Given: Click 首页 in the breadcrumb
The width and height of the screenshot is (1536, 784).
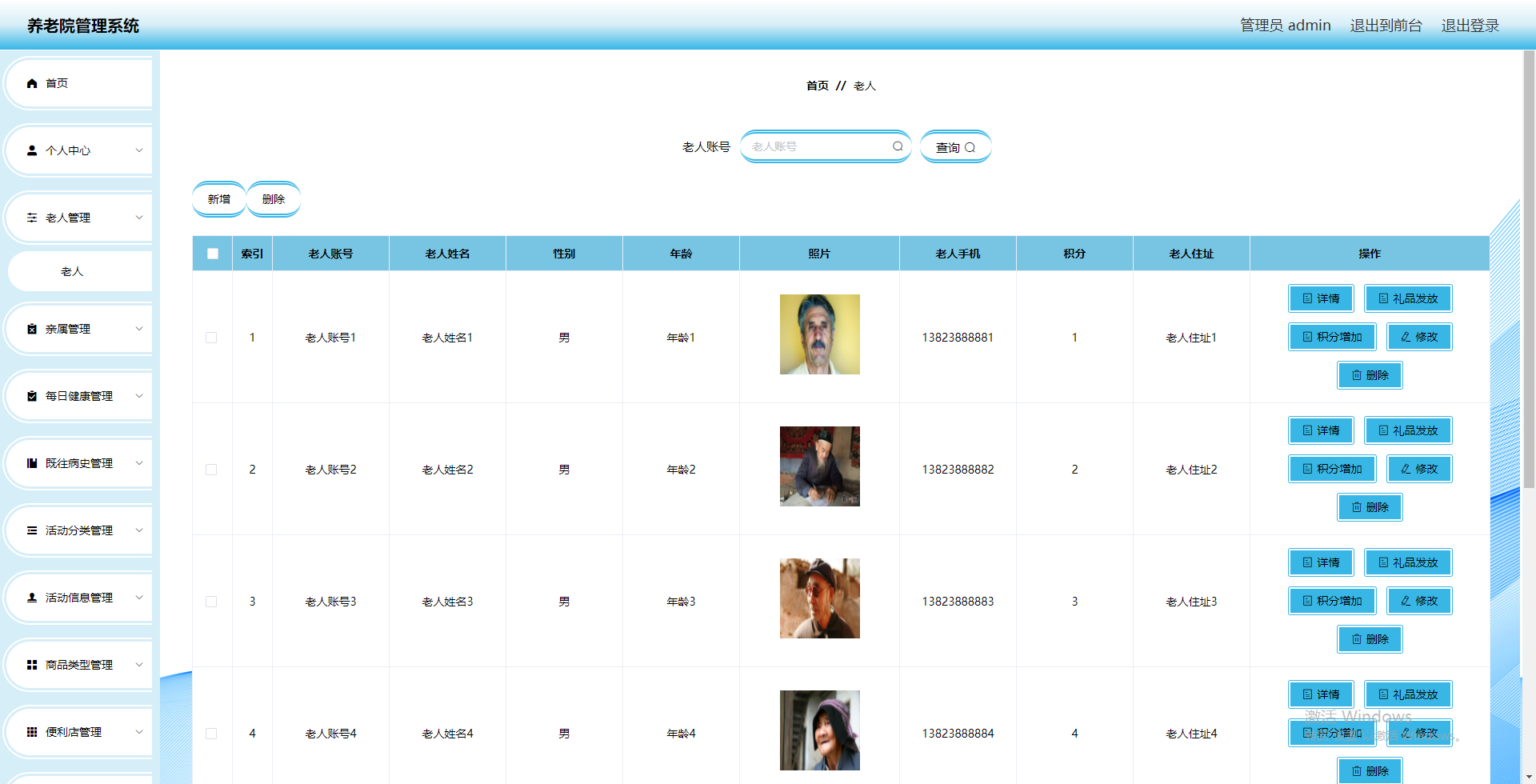Looking at the screenshot, I should pos(818,86).
